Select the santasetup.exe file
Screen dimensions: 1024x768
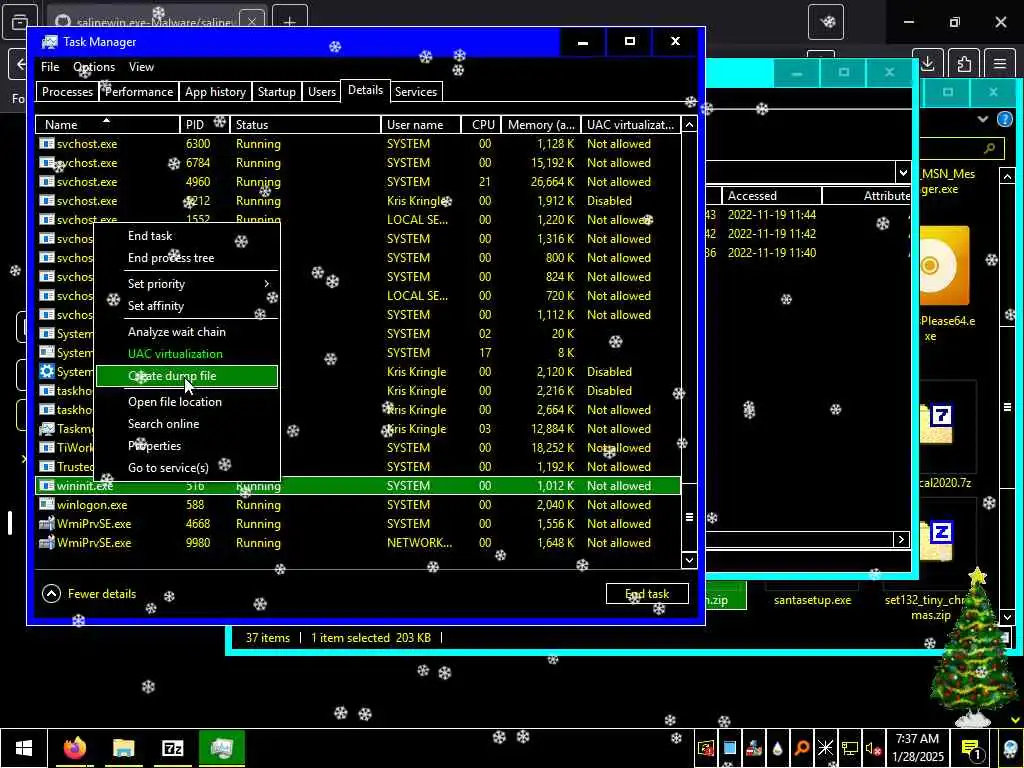(x=812, y=600)
